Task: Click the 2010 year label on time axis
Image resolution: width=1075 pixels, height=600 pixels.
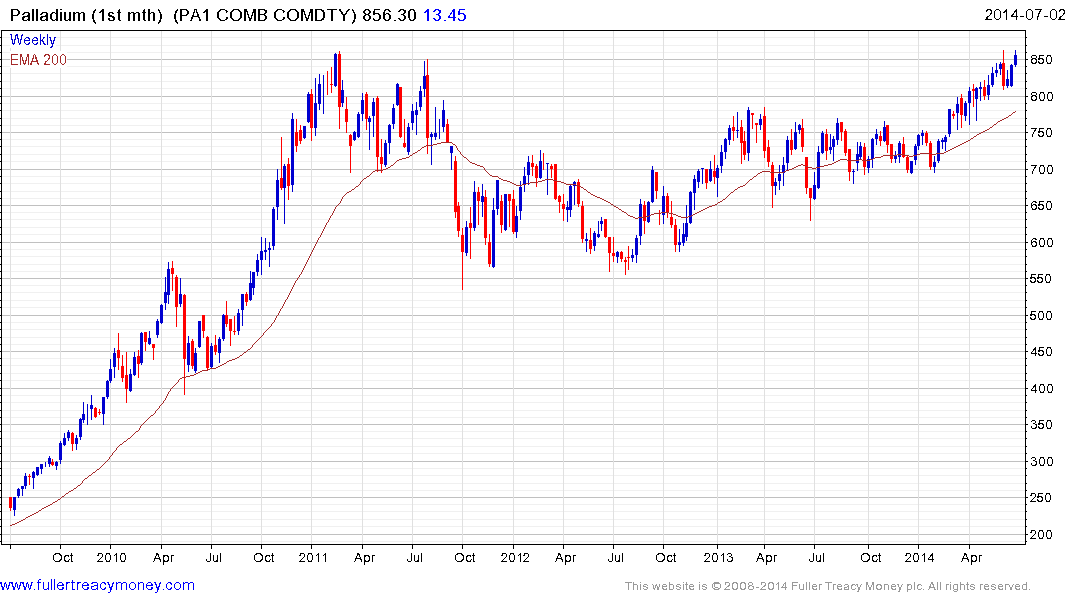Action: 111,557
